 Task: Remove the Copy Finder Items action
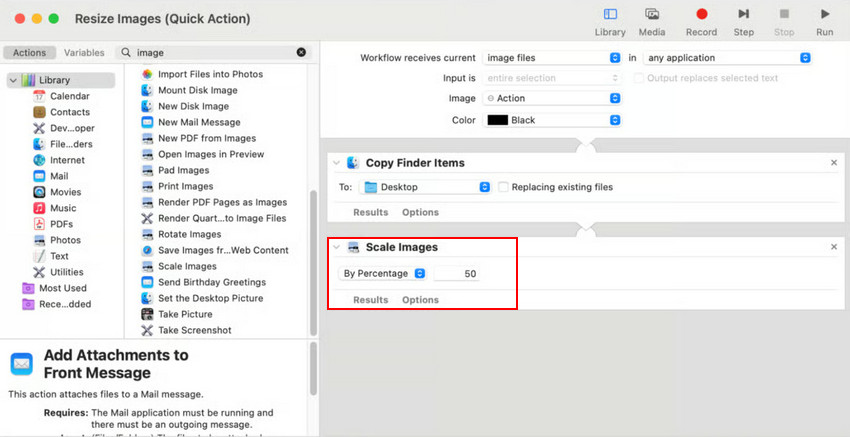tap(834, 163)
